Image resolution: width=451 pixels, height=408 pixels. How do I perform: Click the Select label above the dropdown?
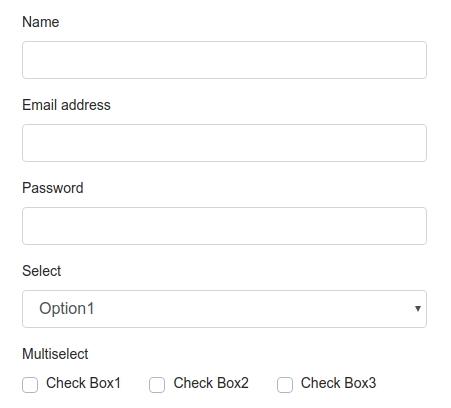[42, 271]
